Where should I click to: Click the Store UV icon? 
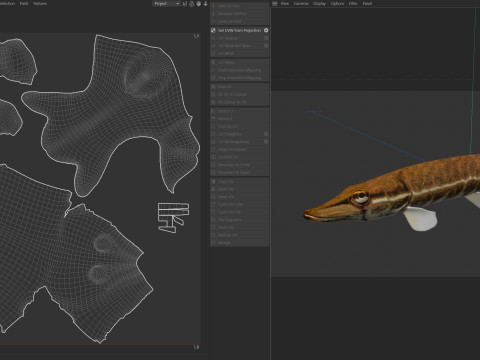click(x=213, y=228)
